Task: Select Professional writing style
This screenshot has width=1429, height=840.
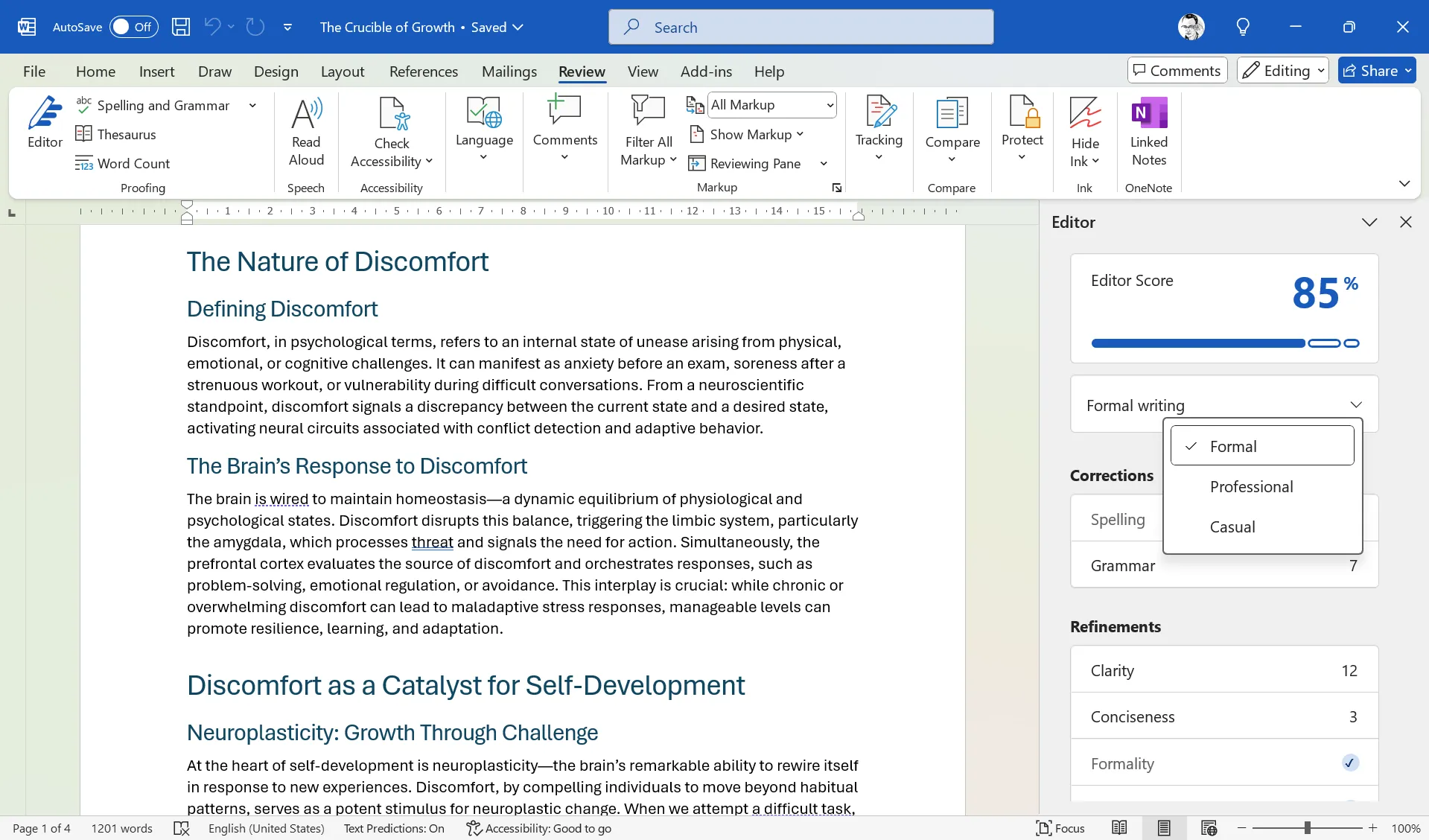Action: tap(1250, 486)
